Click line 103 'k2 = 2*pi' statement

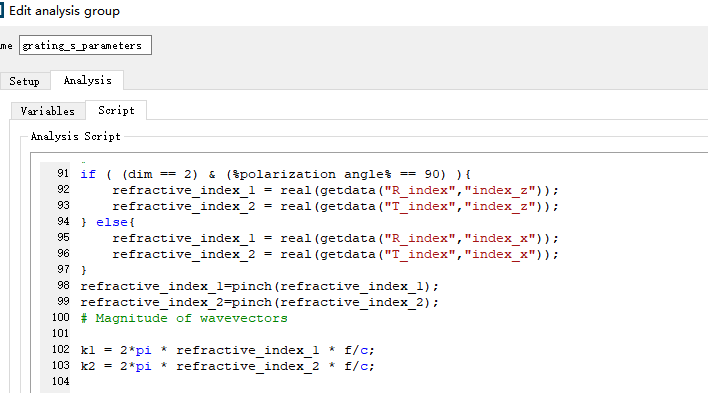[x=227, y=366]
